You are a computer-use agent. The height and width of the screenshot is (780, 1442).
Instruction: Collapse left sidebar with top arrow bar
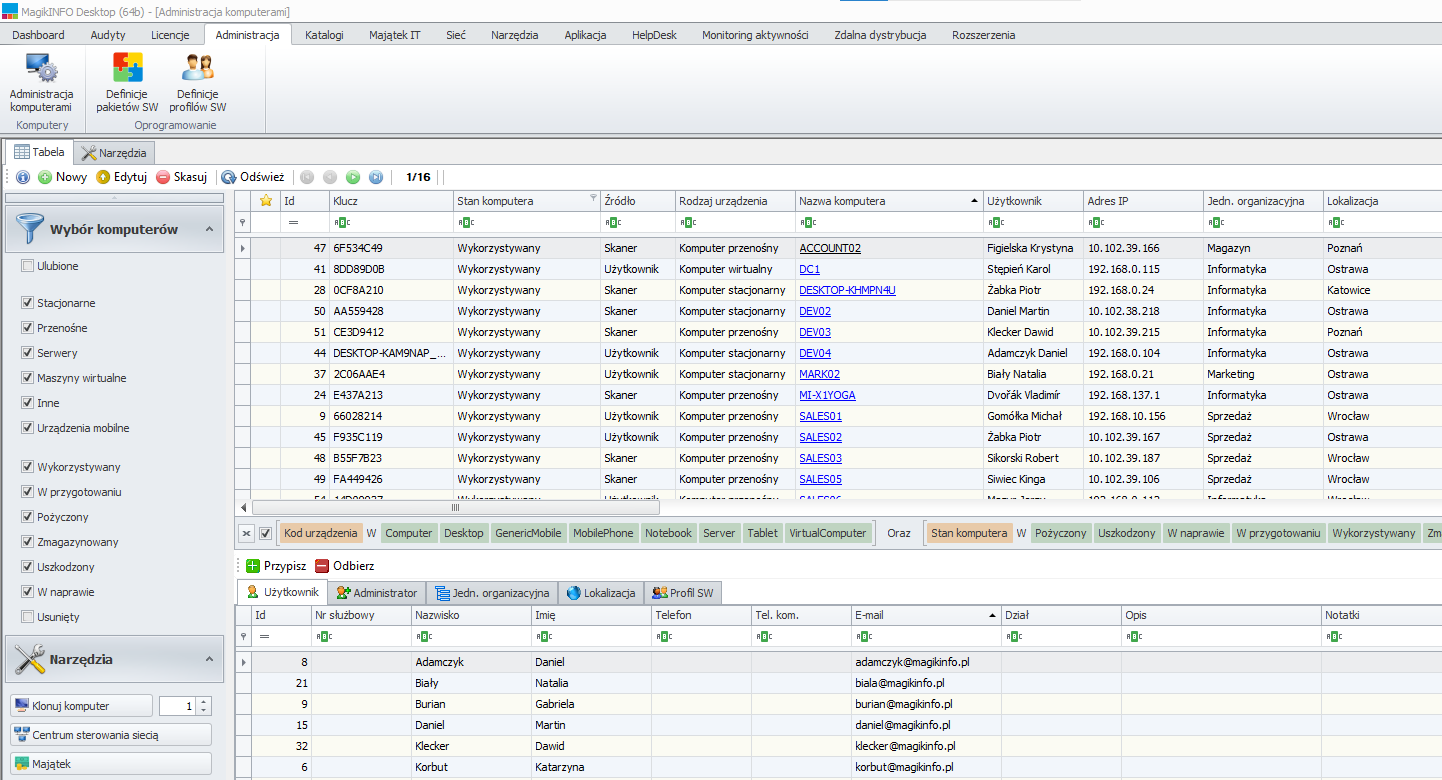click(x=115, y=197)
